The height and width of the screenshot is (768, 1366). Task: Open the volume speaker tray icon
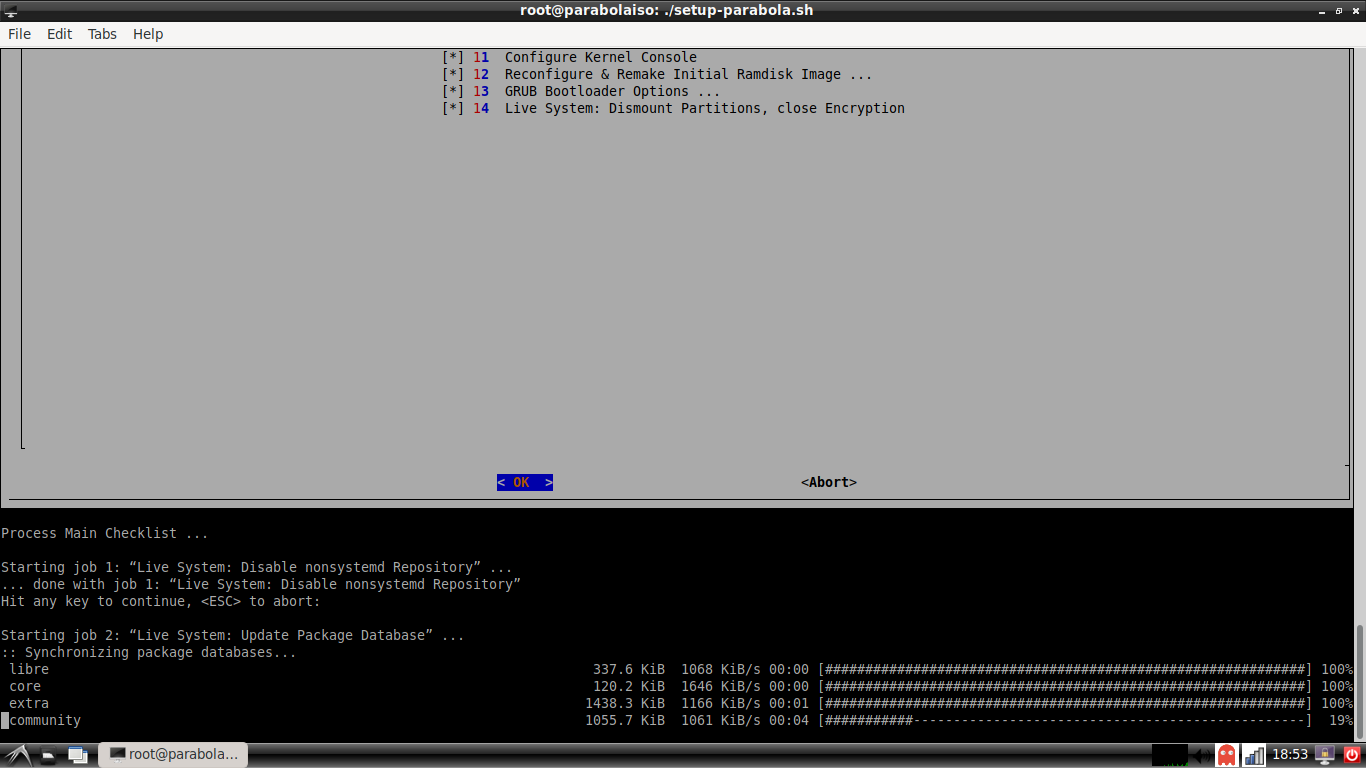pos(1200,754)
